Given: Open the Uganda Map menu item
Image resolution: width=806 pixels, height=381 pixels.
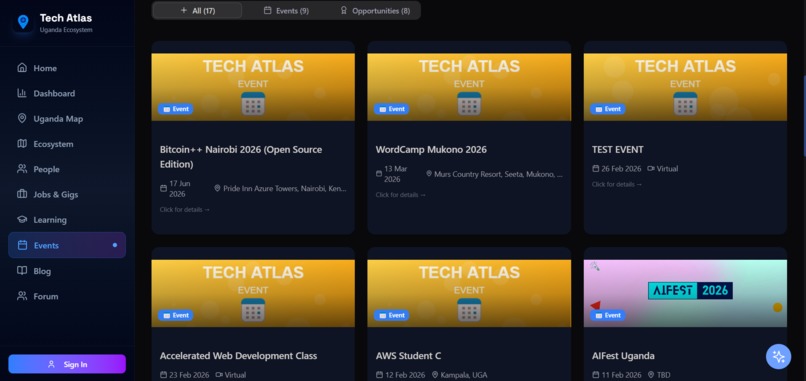Looking at the screenshot, I should (67, 118).
